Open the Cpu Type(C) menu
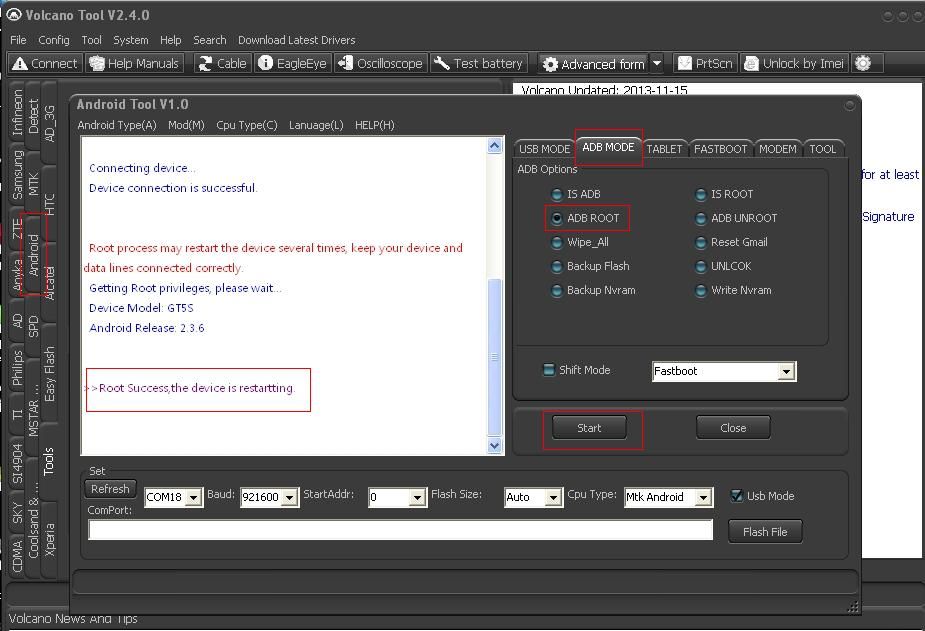This screenshot has height=631, width=925. click(247, 125)
